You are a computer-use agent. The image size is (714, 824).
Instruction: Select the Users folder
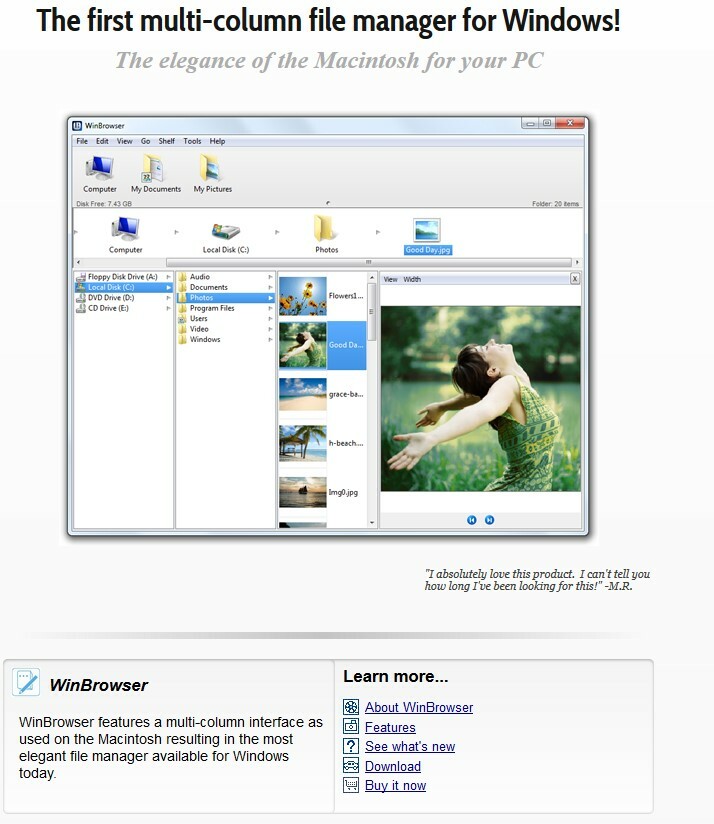coord(225,318)
